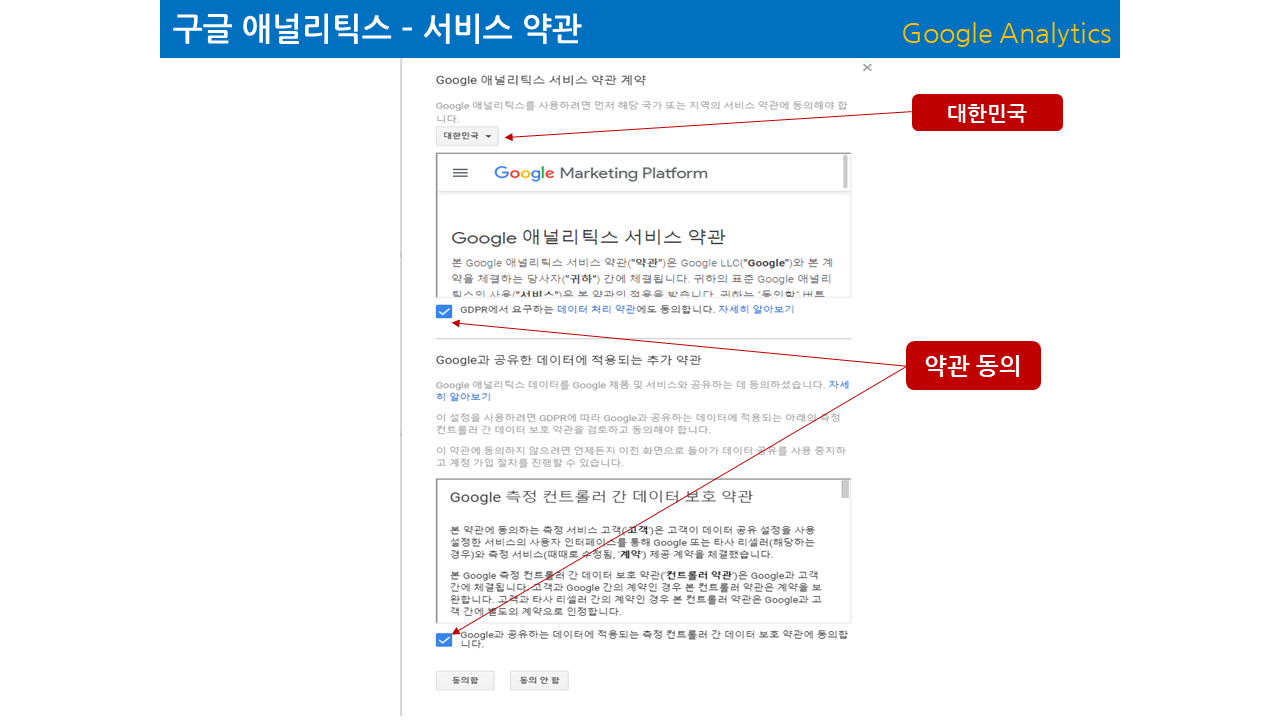Viewport: 1280px width, 720px height.
Task: Click the 동의 안 함 decline button
Action: (x=539, y=681)
